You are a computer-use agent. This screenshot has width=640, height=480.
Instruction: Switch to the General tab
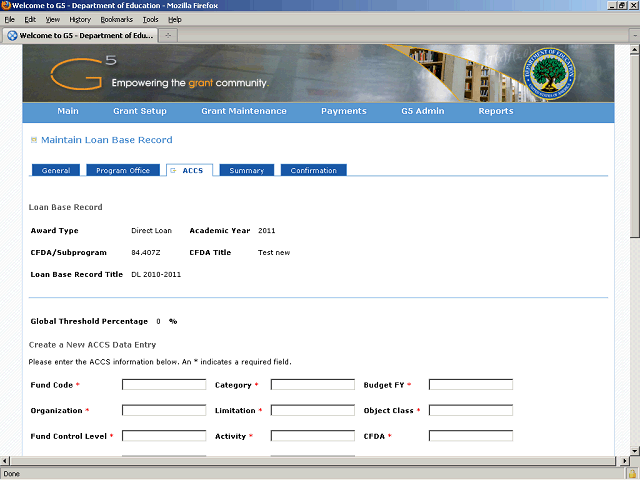pyautogui.click(x=56, y=170)
